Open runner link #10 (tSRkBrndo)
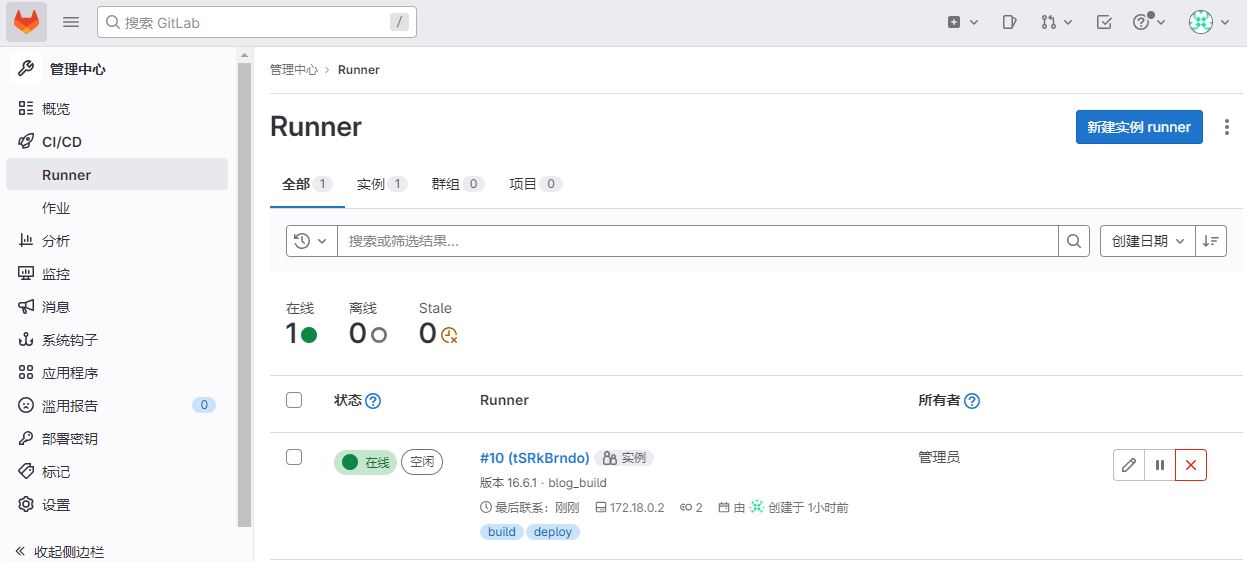This screenshot has width=1247, height=562. 534,458
